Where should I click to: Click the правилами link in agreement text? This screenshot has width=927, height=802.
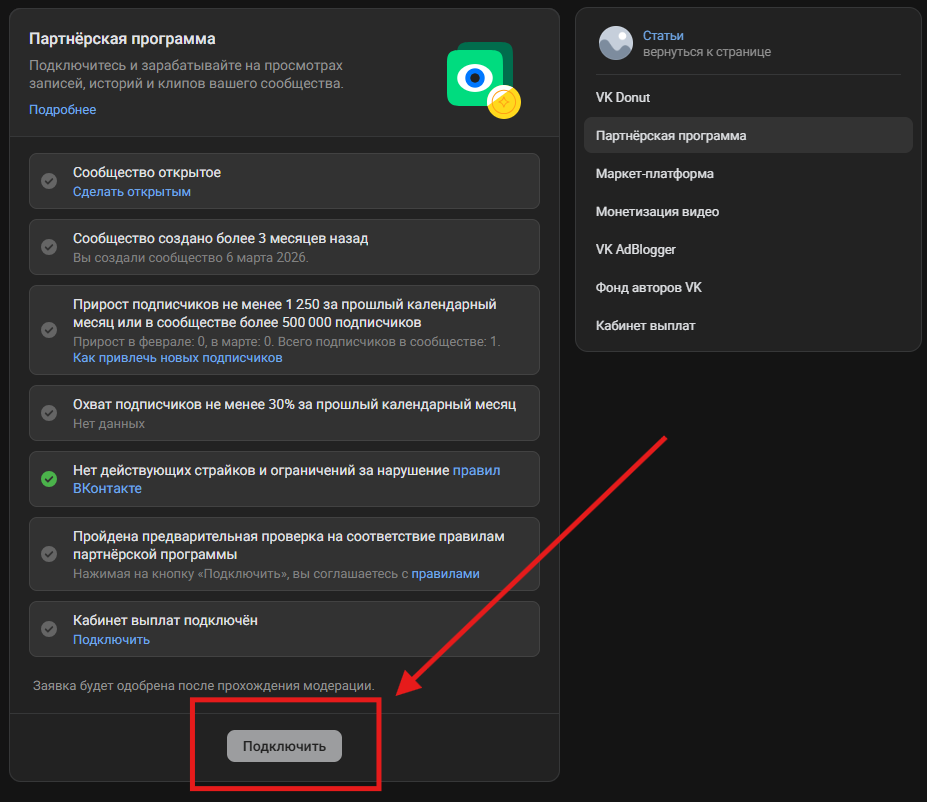[445, 574]
